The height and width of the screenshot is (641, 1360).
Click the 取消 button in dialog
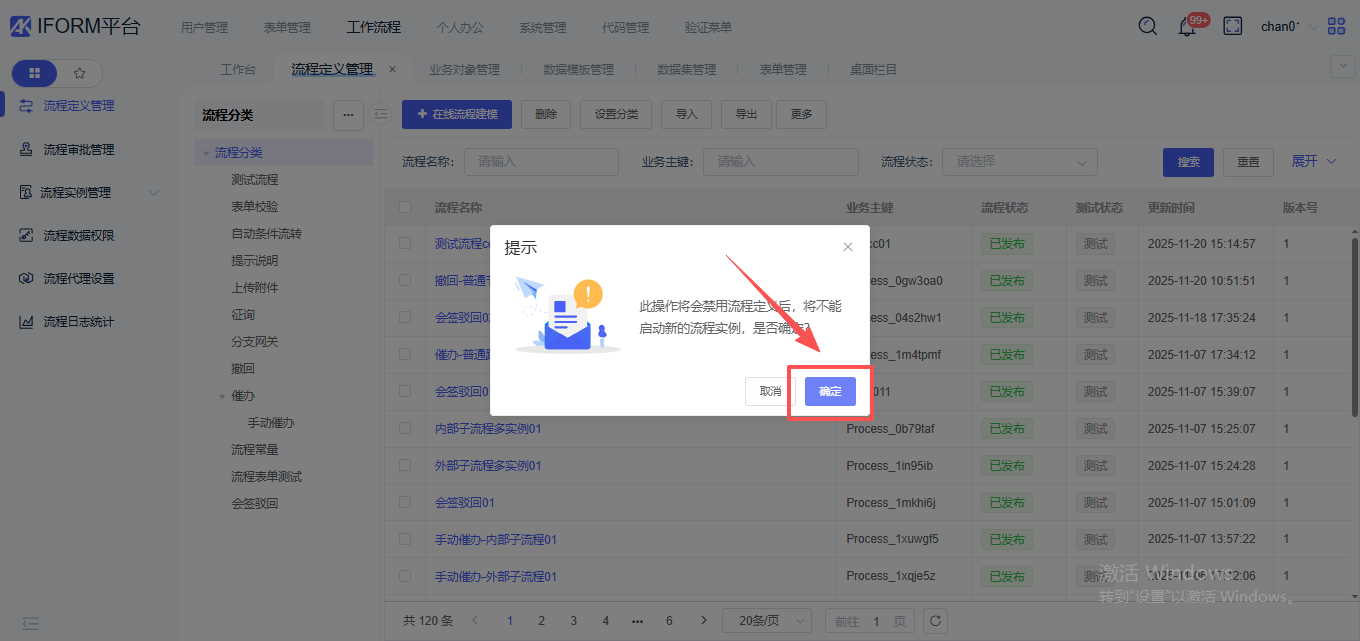click(770, 392)
